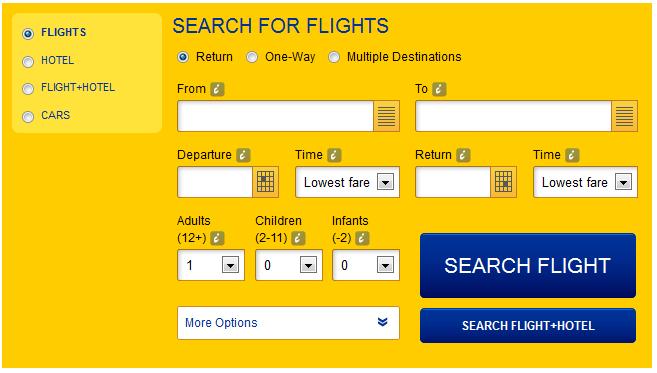Open the departure Time Lowest fare dropdown
The image size is (657, 373).
point(347,182)
